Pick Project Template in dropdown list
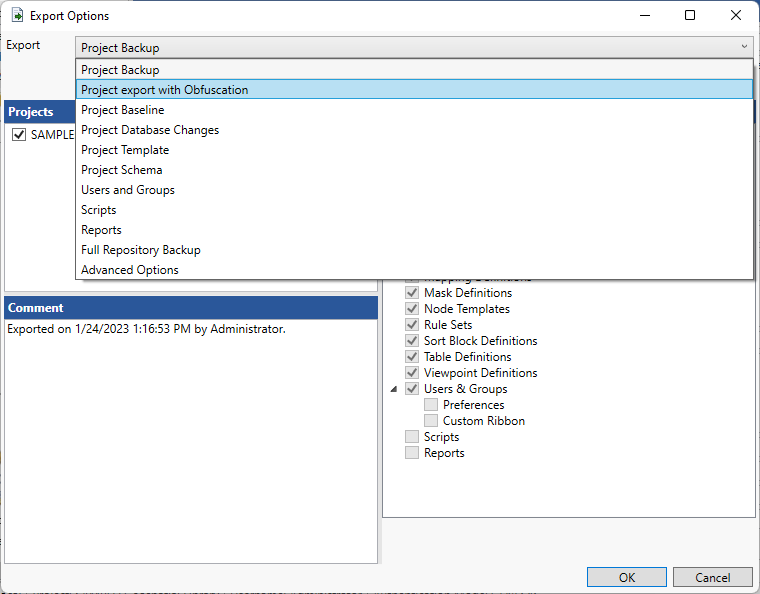 [125, 150]
